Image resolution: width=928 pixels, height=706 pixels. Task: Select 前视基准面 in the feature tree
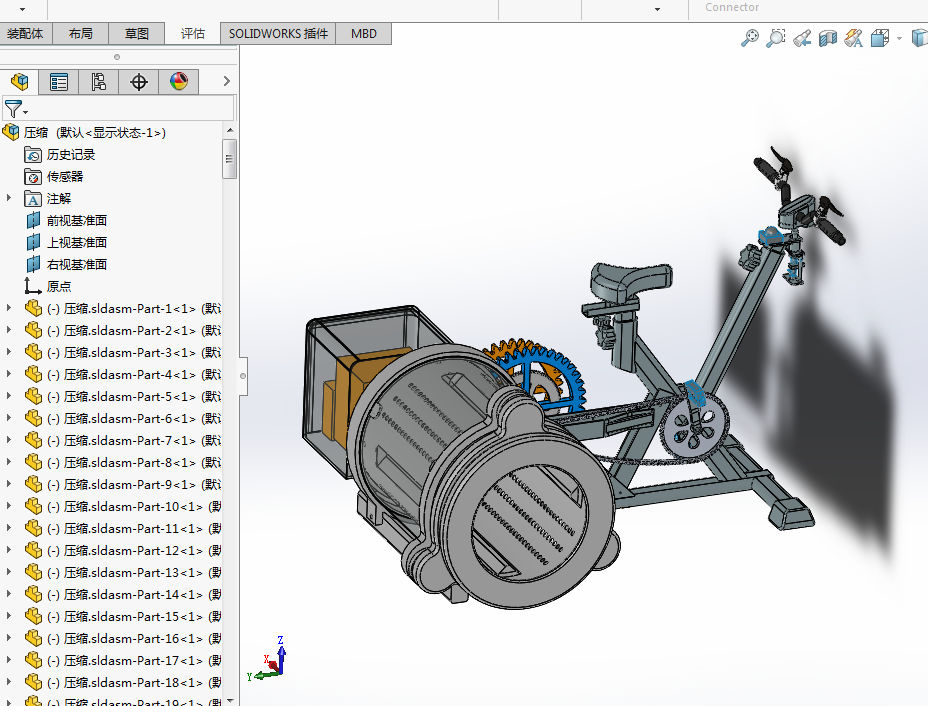pos(76,220)
